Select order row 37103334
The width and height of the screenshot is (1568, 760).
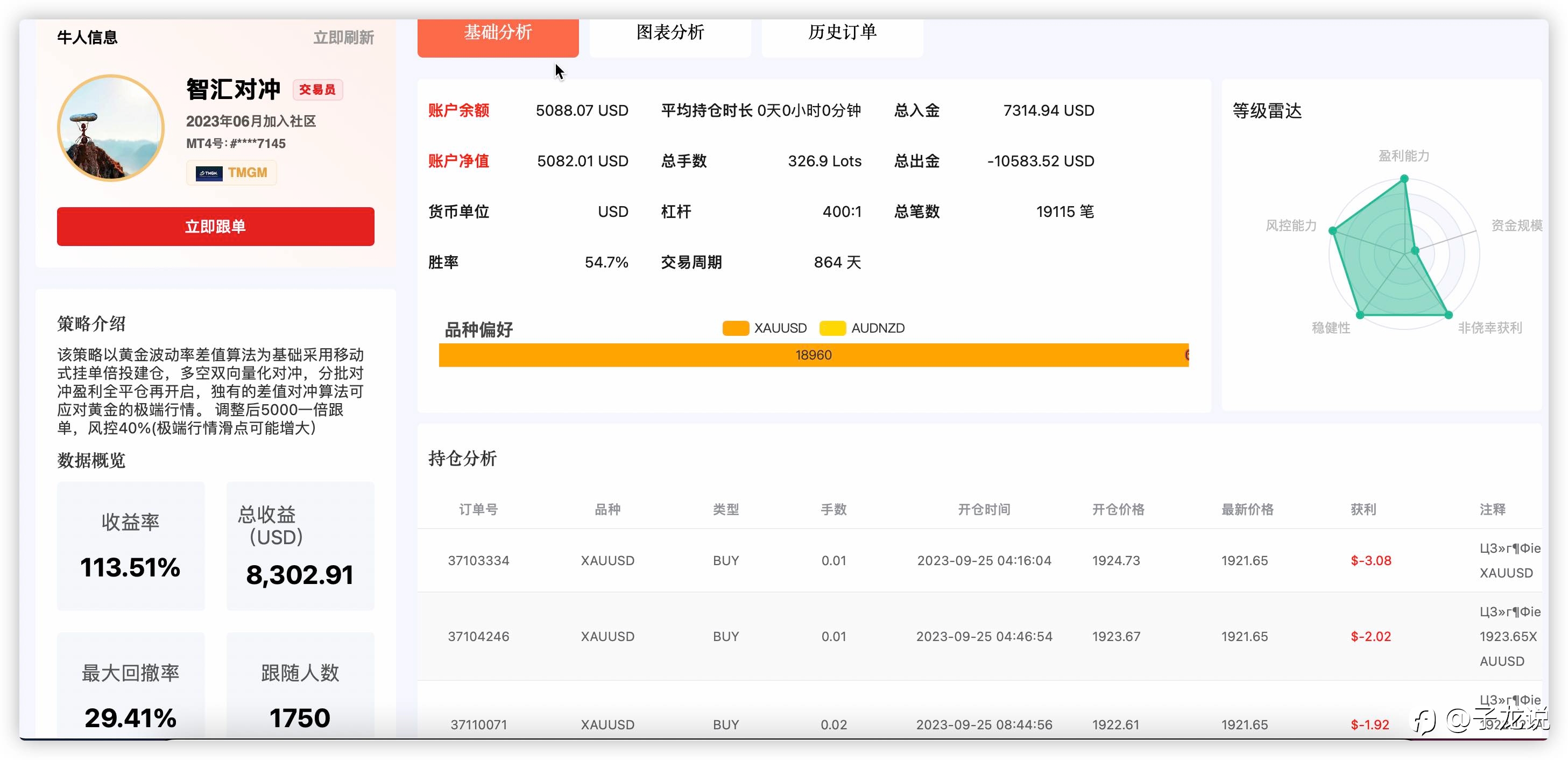[980, 560]
